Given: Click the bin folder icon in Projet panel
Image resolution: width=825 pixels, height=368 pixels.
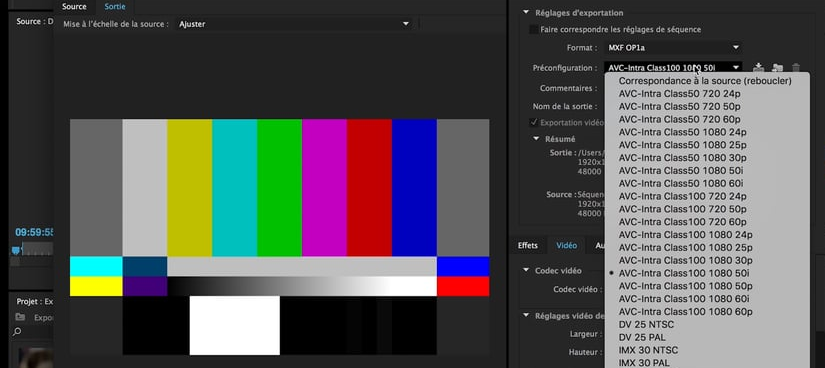Looking at the screenshot, I should click(x=20, y=317).
